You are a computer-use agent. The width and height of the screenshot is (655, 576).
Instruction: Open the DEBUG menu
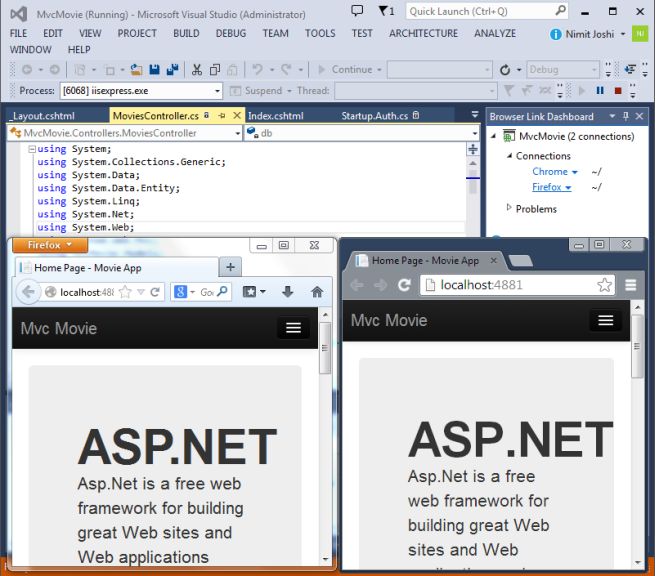(x=231, y=33)
